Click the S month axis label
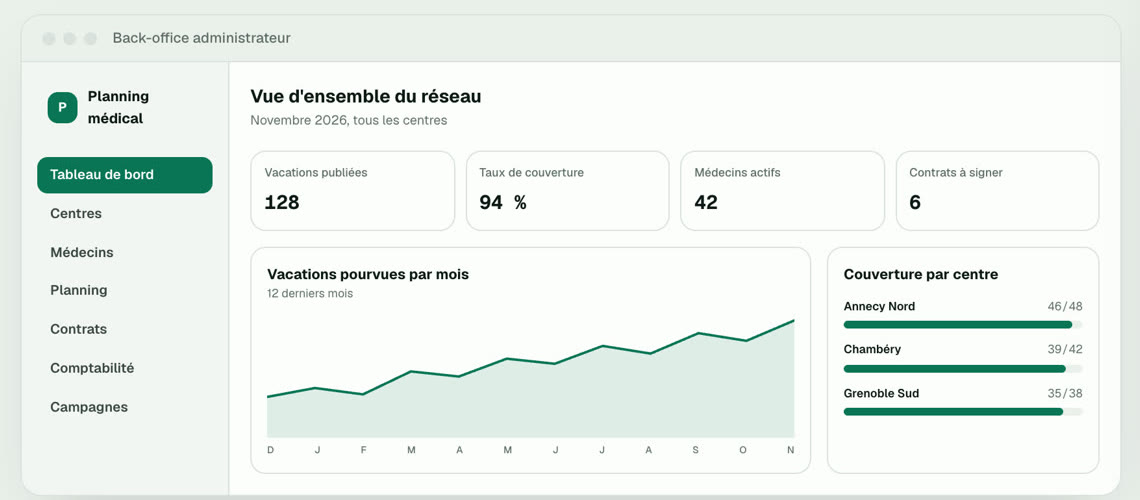 pos(695,450)
